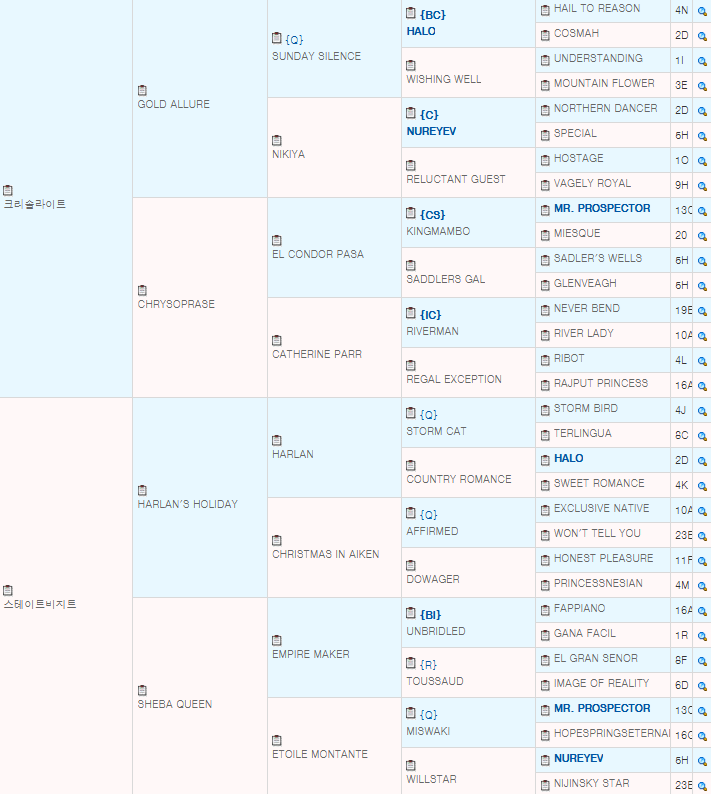Viewport: 711px width, 794px height.
Task: Open the clipboard icon beside HAIL TO REASON
Action: tap(545, 9)
